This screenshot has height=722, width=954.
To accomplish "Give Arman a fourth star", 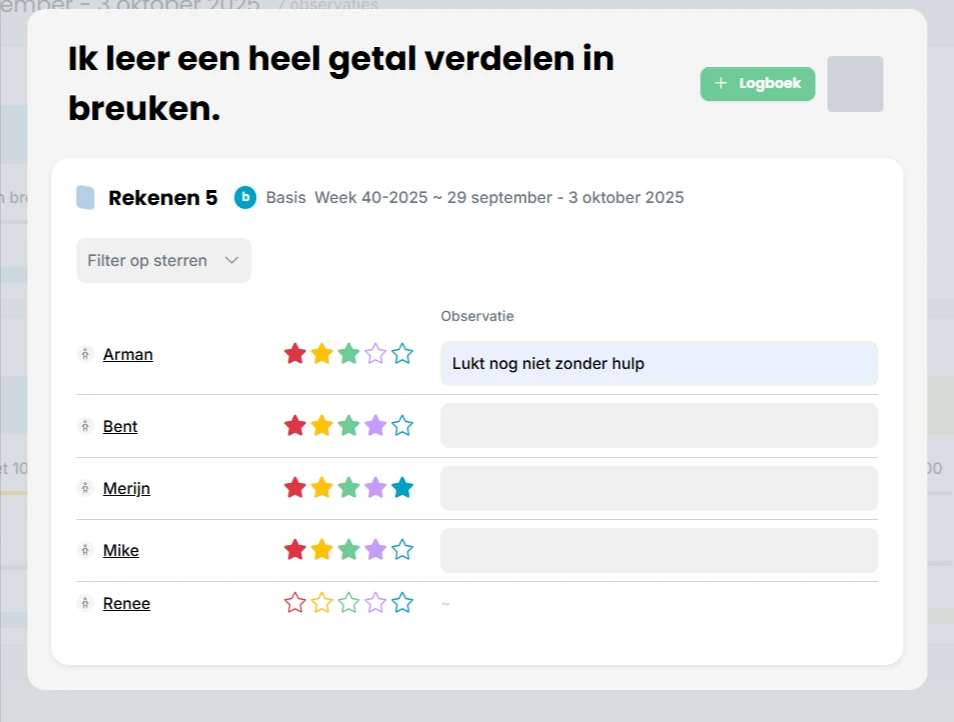I will tap(375, 353).
